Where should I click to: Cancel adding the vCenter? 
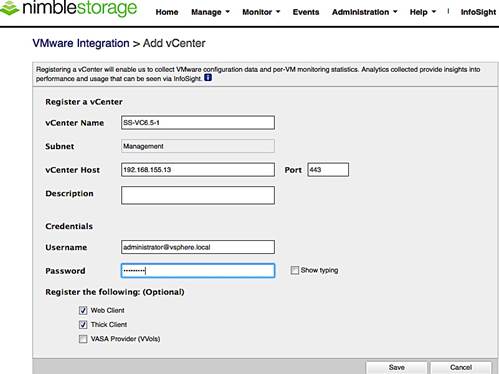point(461,367)
